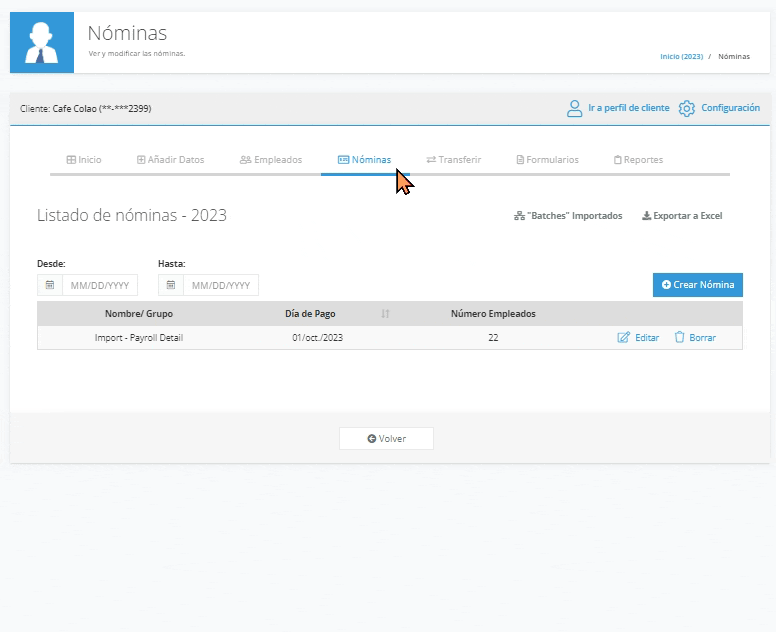Focus the Desde date input field
This screenshot has height=632, width=776.
point(100,285)
